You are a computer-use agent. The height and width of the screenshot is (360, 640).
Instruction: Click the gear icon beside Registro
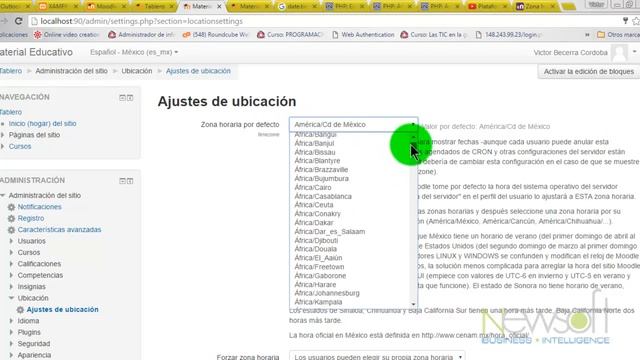coord(11,218)
